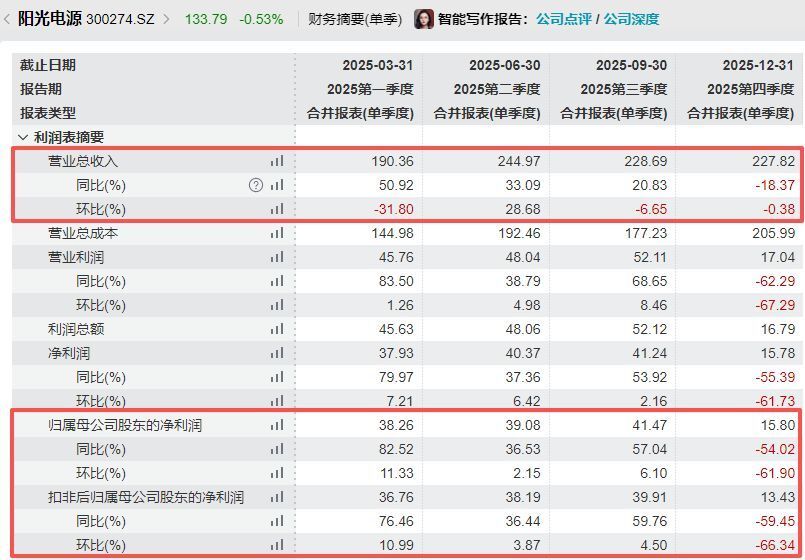
Task: Click the 报表类型 header label
Action: (x=48, y=113)
